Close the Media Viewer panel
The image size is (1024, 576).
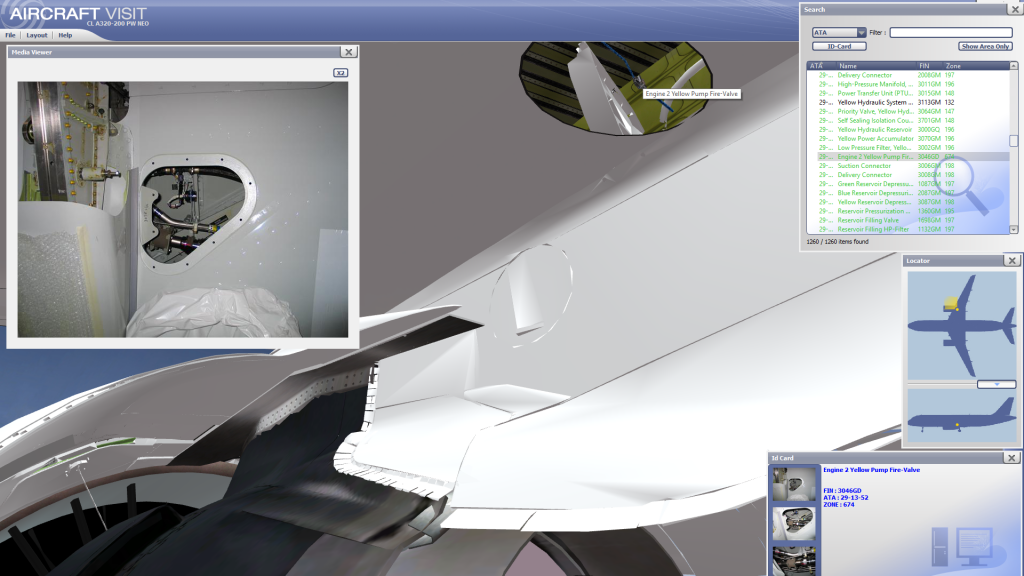[348, 52]
